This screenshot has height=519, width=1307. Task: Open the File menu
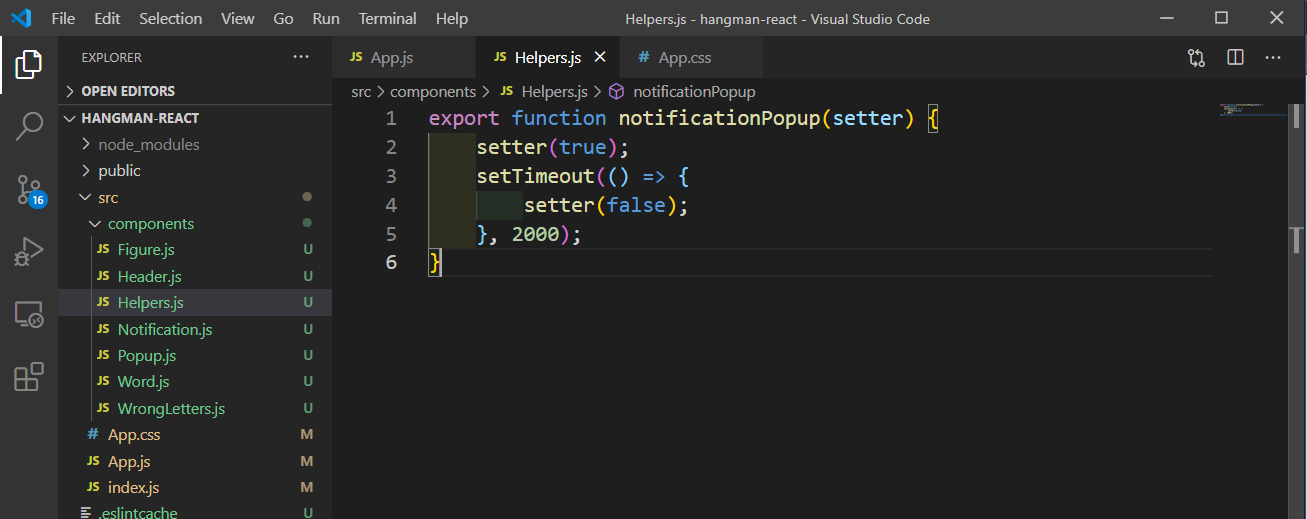63,18
